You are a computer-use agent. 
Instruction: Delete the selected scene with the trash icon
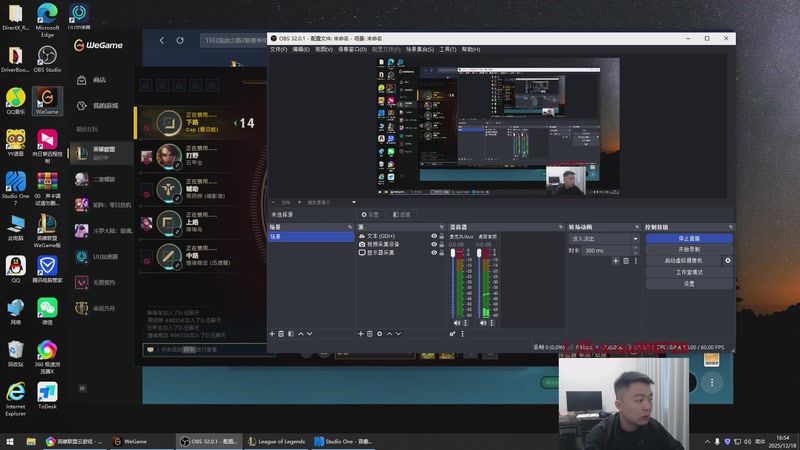click(x=281, y=334)
